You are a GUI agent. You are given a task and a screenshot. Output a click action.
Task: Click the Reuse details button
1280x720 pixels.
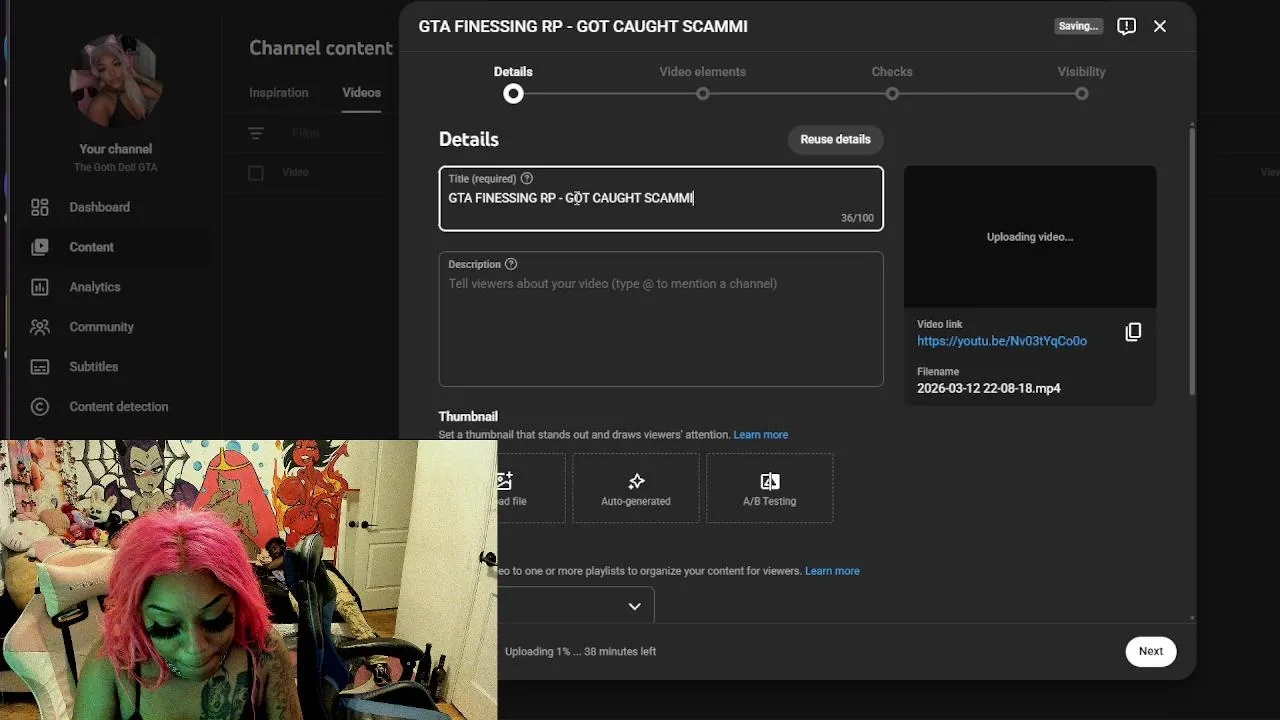tap(835, 140)
